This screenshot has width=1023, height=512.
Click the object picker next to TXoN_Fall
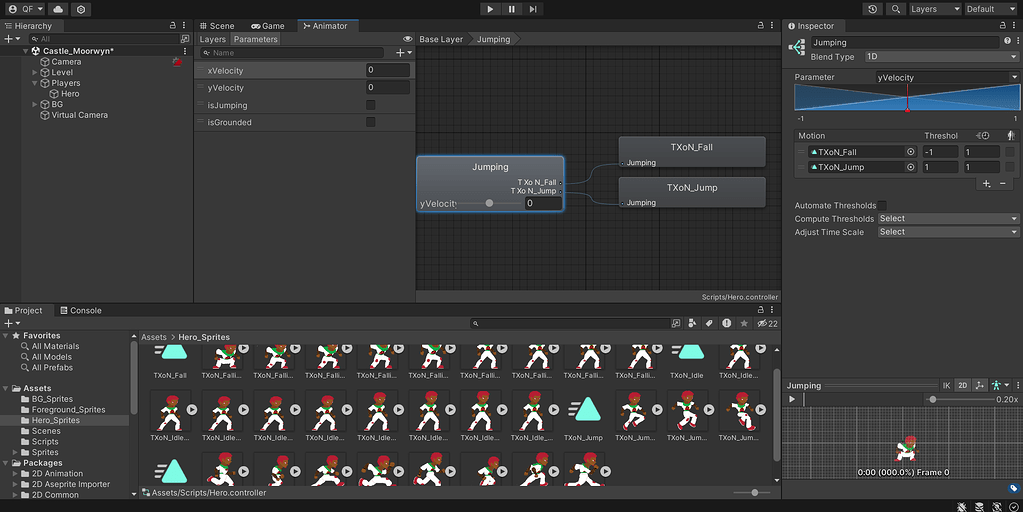pos(911,152)
